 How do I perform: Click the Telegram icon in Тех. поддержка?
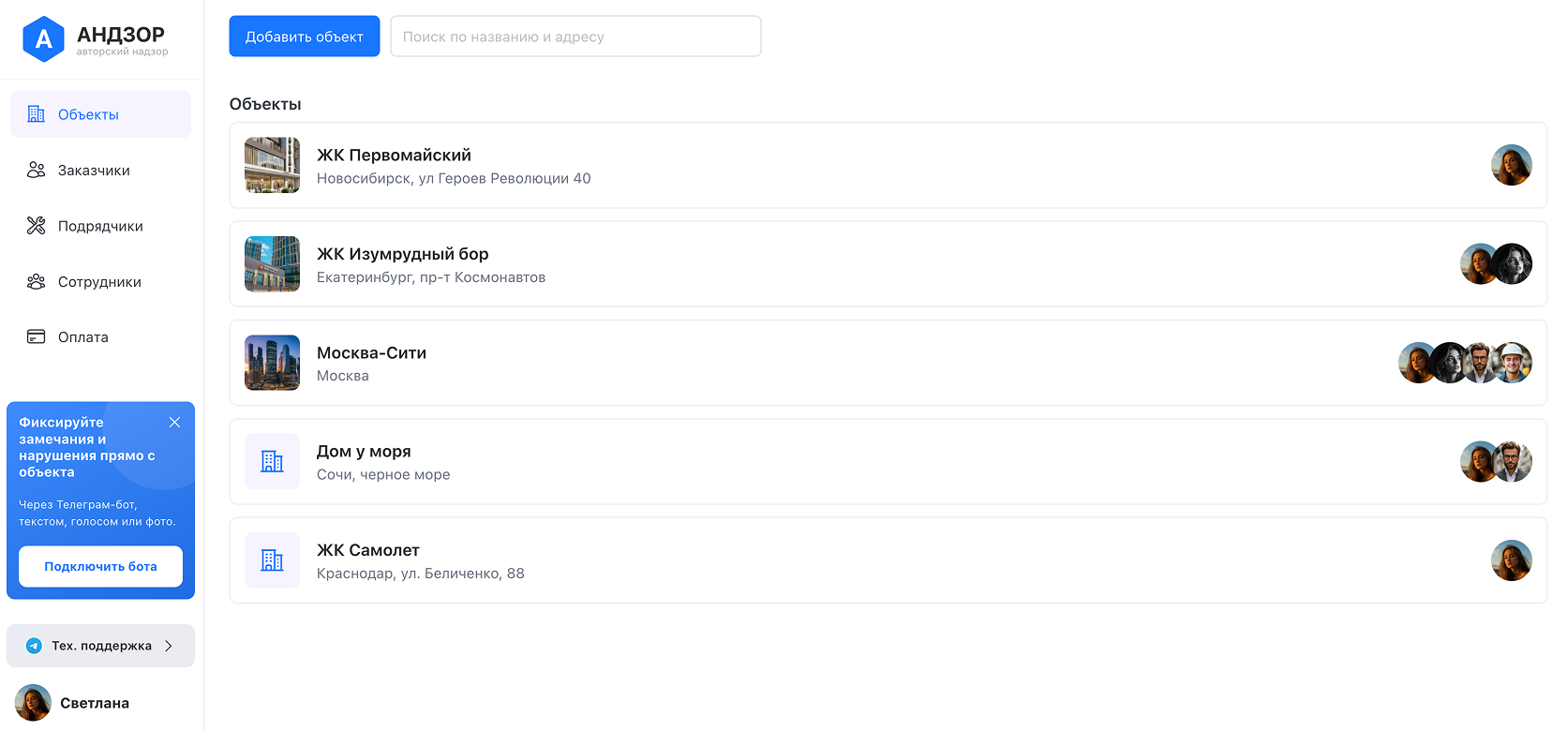pos(34,646)
